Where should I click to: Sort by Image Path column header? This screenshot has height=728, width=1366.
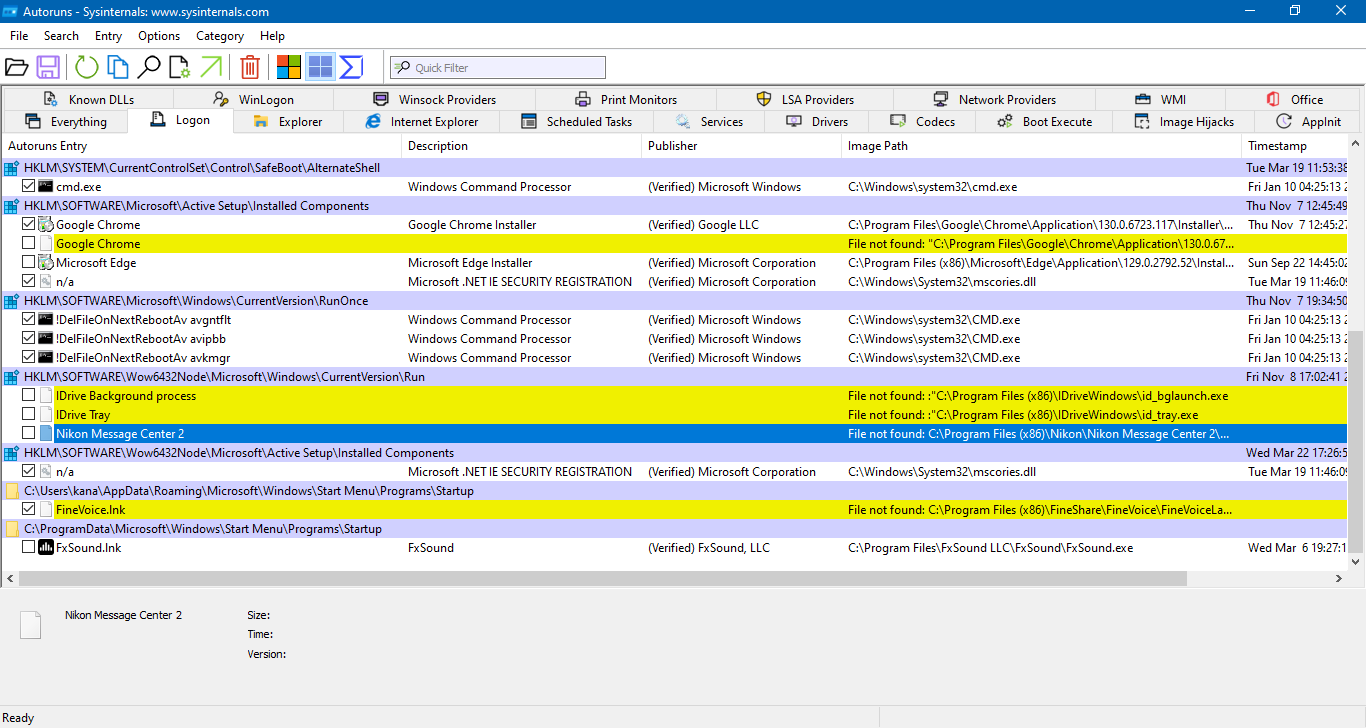(x=1041, y=146)
